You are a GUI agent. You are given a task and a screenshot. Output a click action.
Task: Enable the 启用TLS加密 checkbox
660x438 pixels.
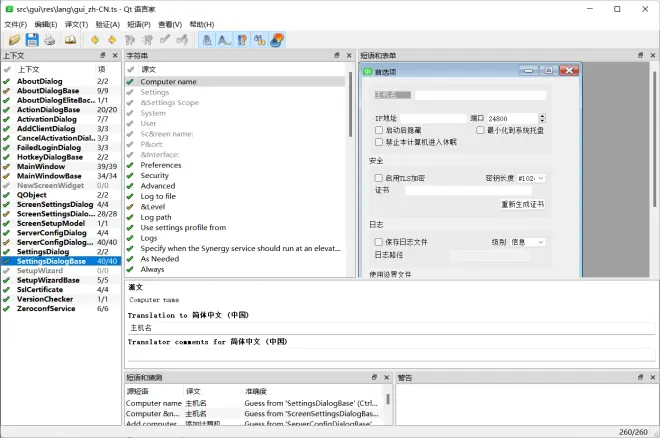[x=379, y=178]
